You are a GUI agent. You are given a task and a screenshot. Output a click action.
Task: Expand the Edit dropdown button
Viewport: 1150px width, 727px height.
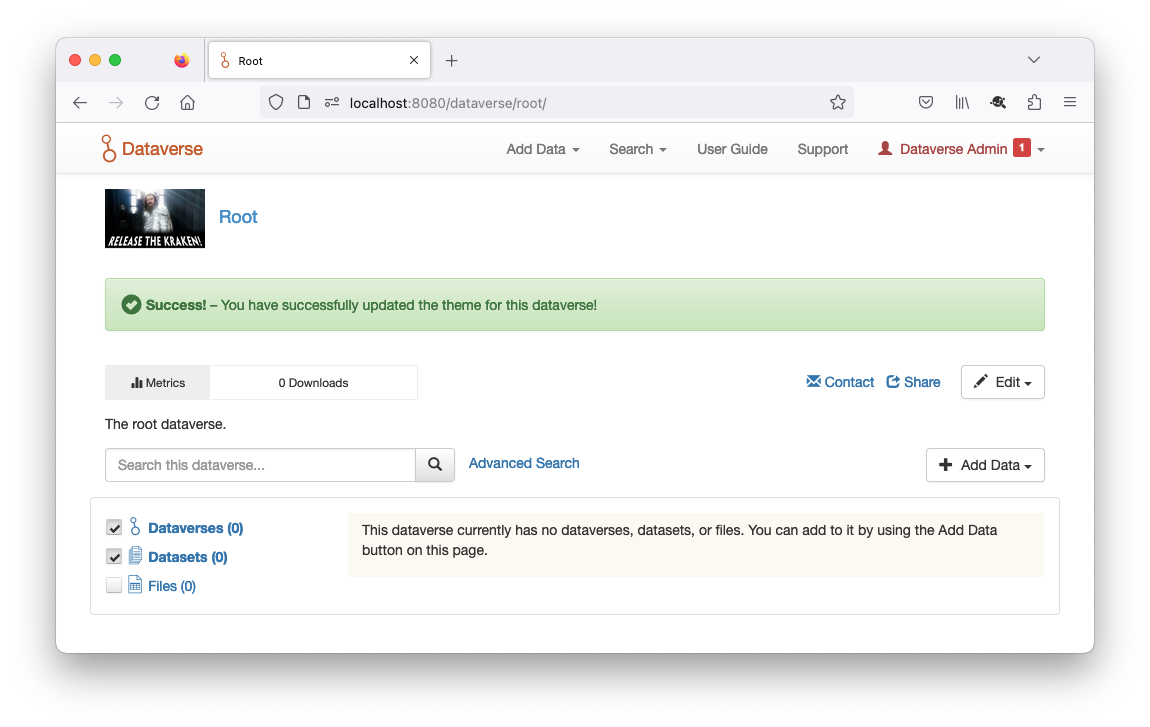[x=1002, y=382]
